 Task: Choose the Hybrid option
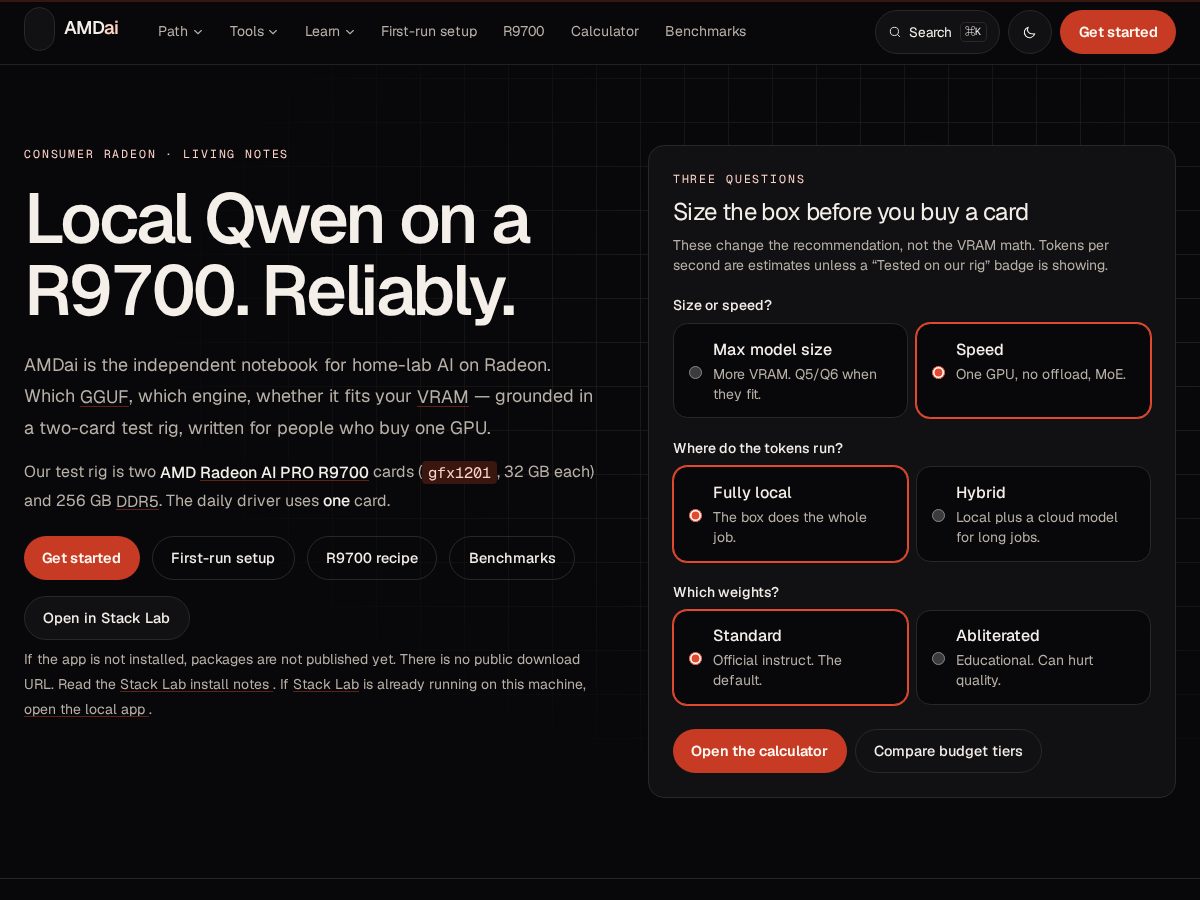(x=1034, y=514)
